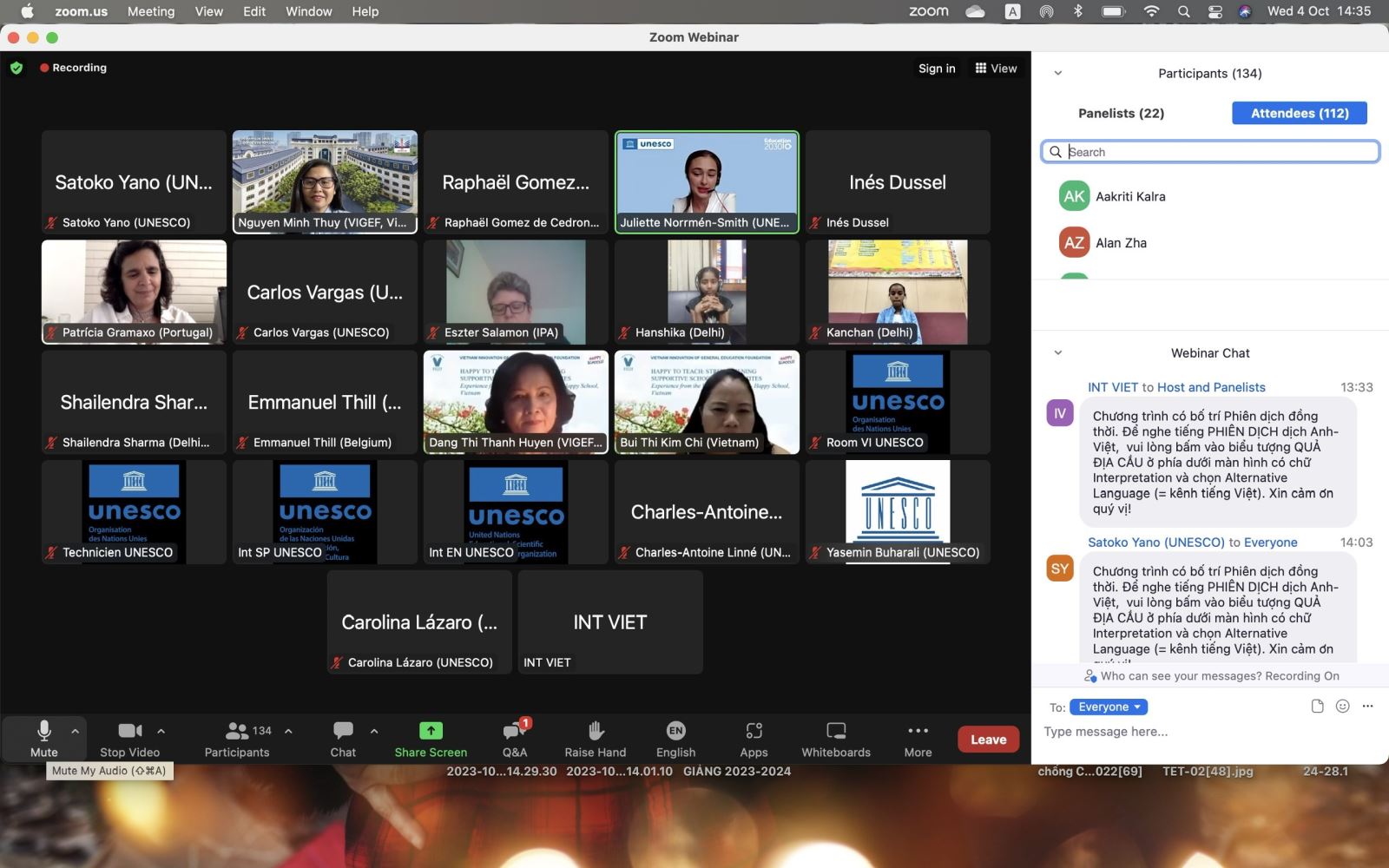Click 'Host and Panelists' recipient link
This screenshot has height=868, width=1389.
(1211, 387)
